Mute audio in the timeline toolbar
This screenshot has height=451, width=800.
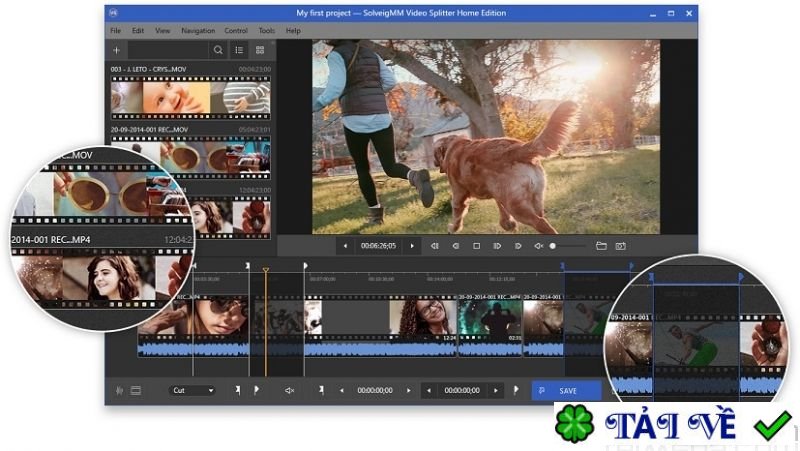click(289, 390)
